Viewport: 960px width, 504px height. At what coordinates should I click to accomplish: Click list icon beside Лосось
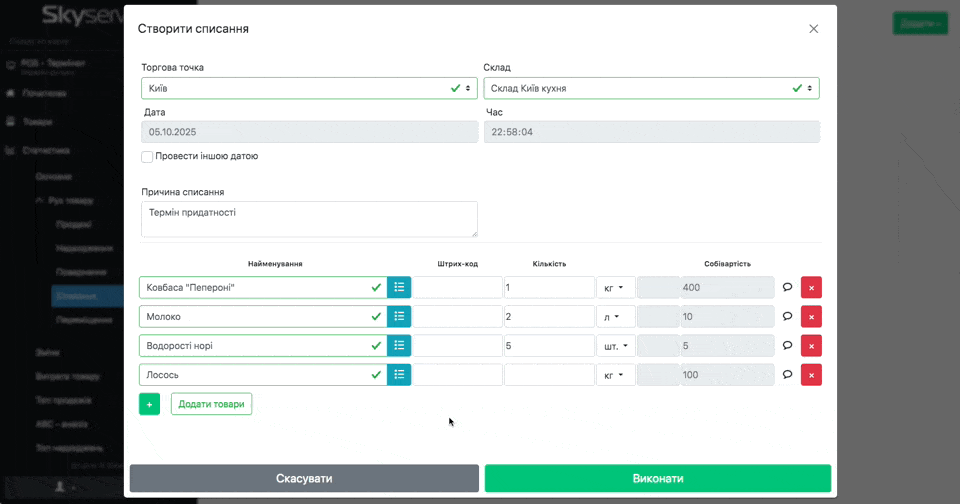click(399, 375)
